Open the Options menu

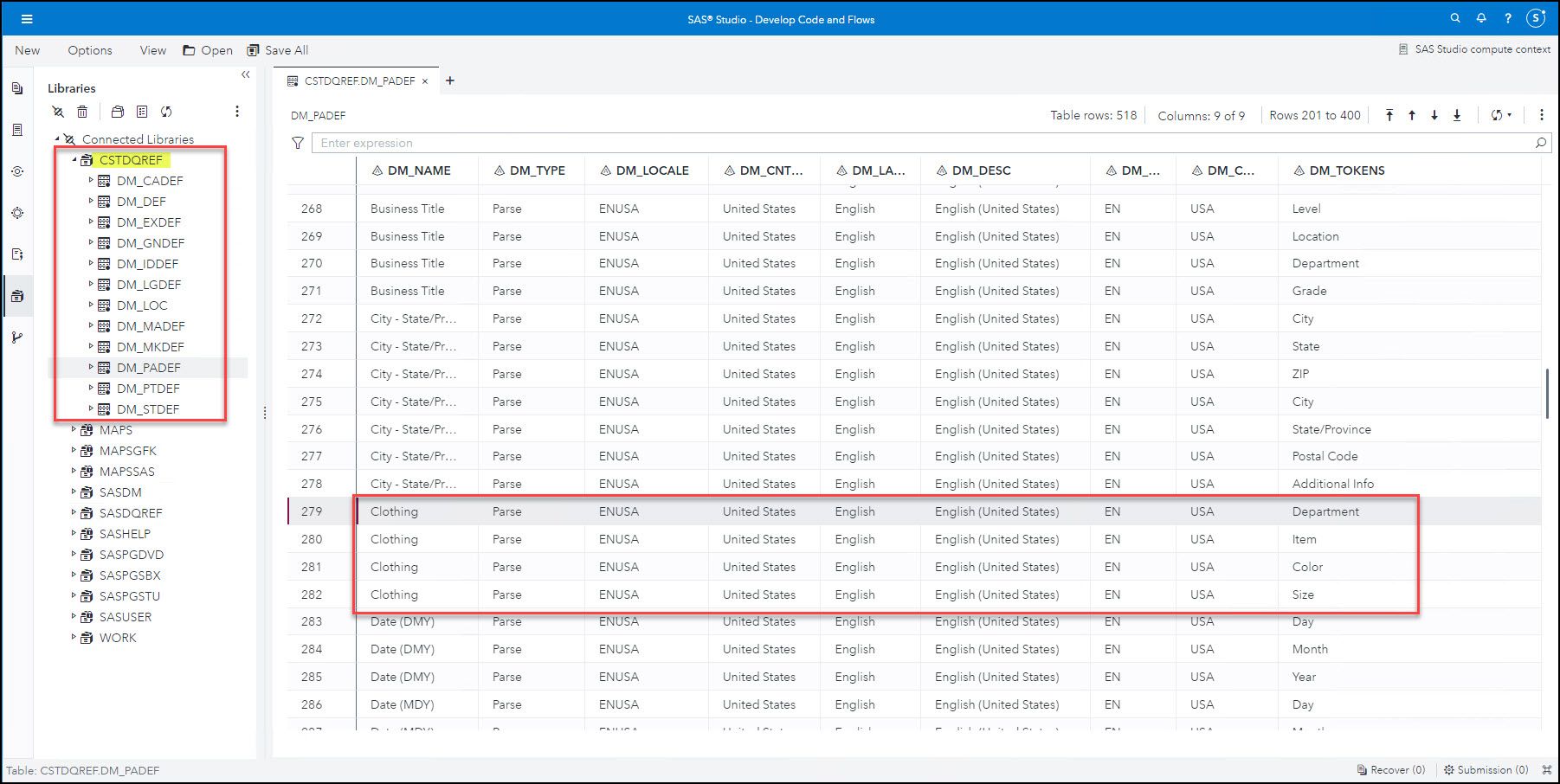[x=89, y=50]
